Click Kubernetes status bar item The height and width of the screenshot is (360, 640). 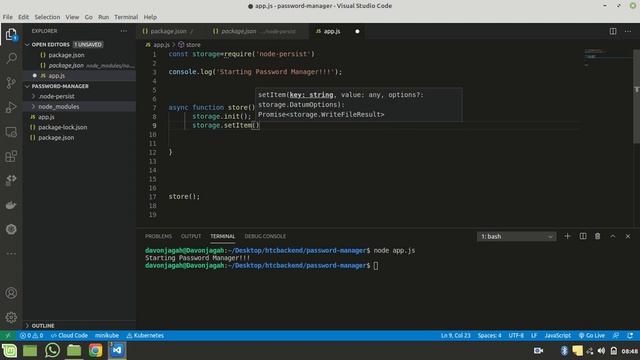click(x=145, y=336)
